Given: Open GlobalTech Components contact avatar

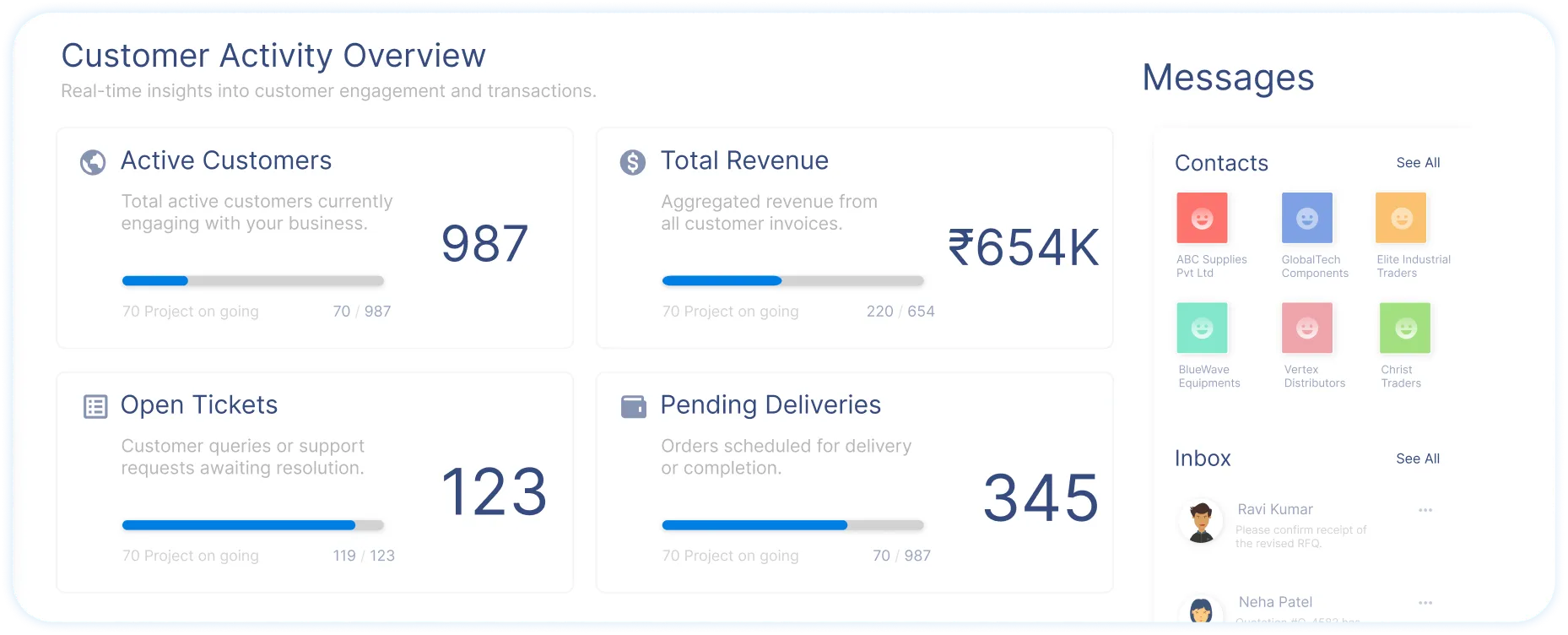Looking at the screenshot, I should [1306, 218].
